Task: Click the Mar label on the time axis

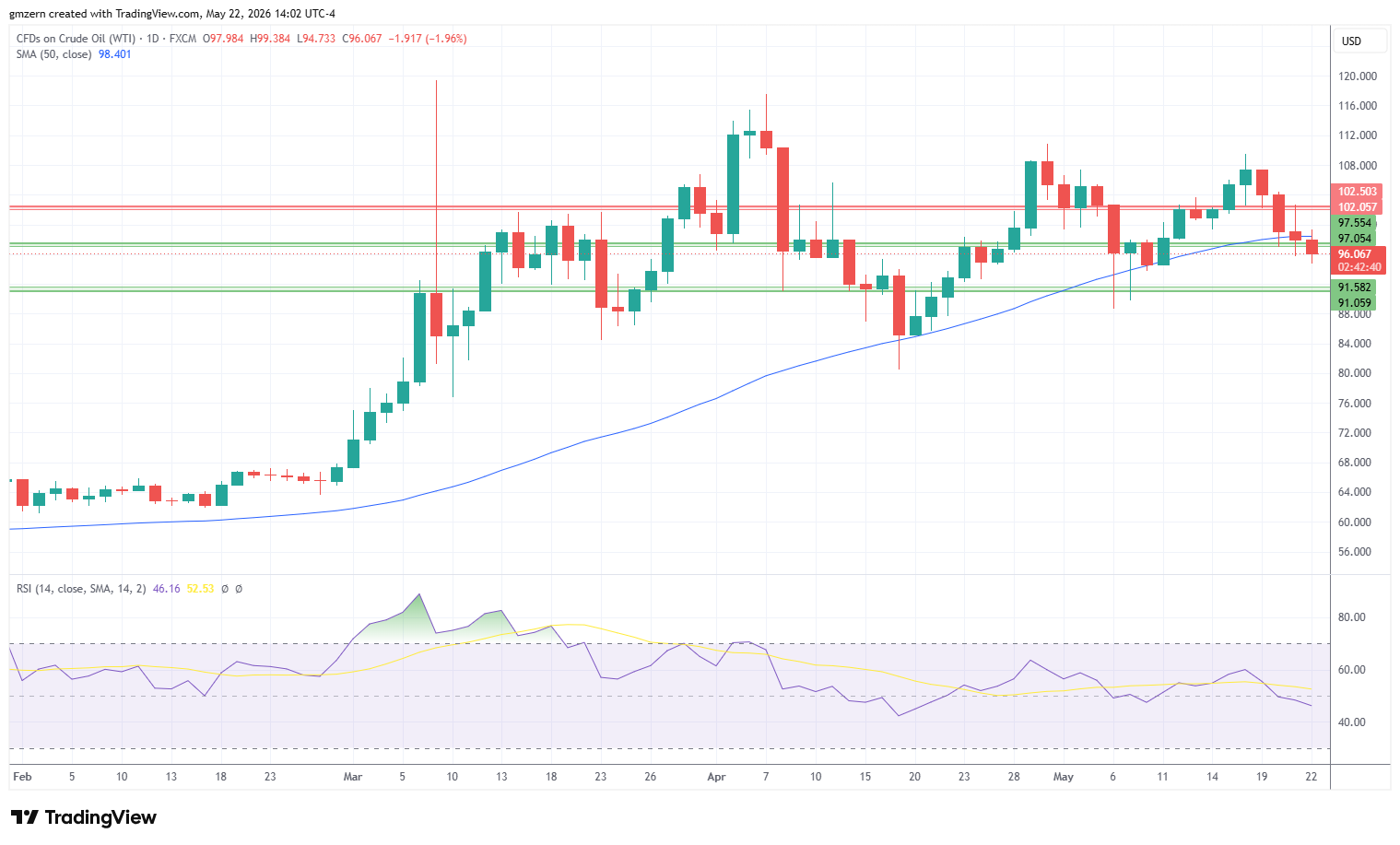Action: (x=353, y=777)
